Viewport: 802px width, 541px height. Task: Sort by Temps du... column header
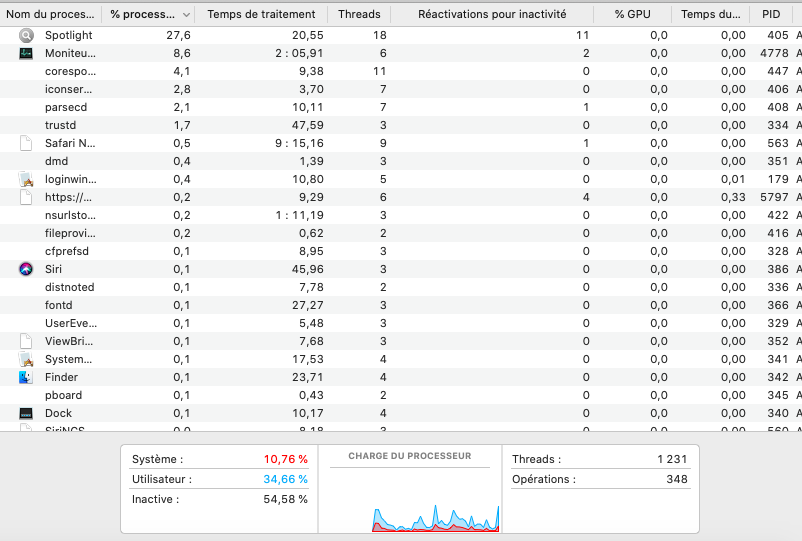tap(710, 14)
